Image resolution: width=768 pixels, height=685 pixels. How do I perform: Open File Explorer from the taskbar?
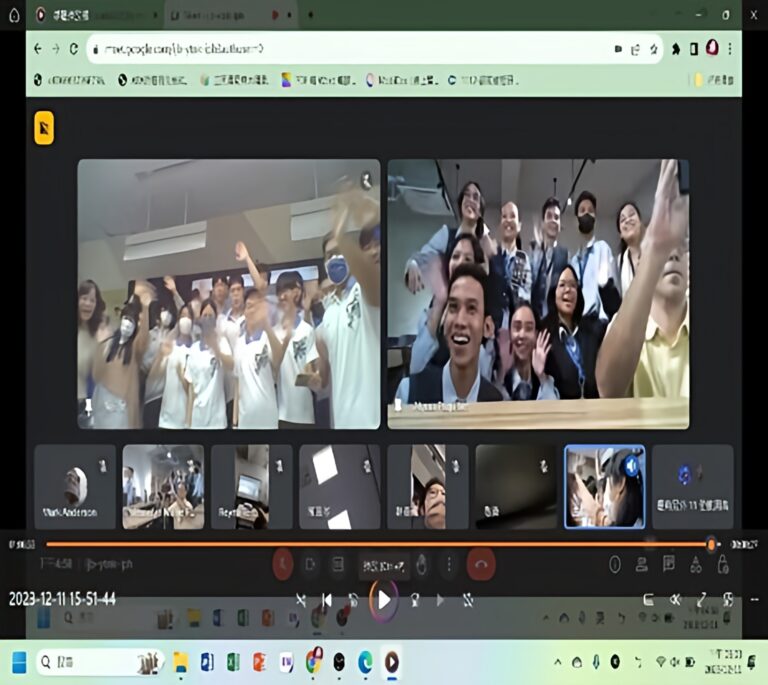(181, 662)
